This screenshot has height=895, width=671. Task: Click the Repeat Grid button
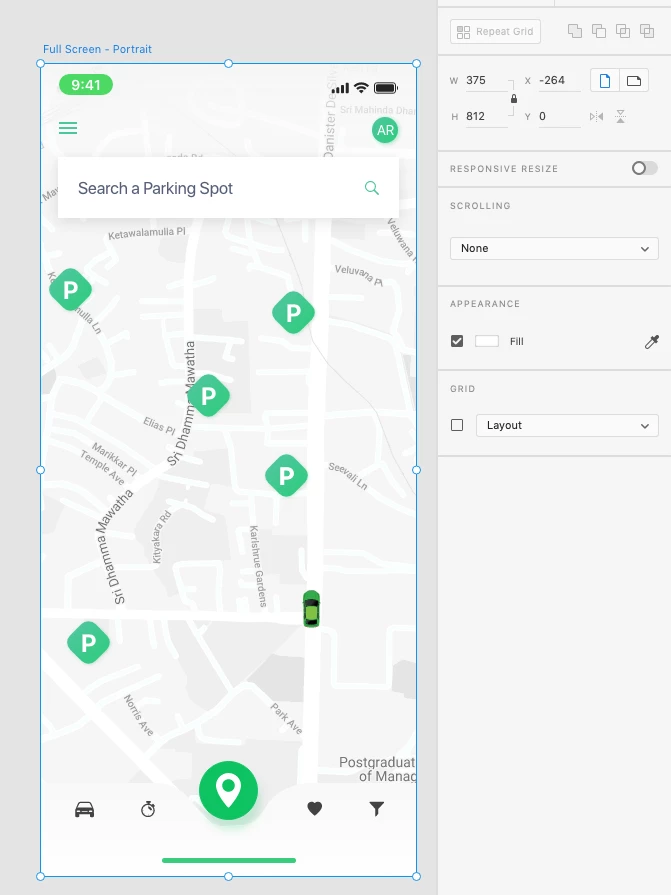click(x=495, y=31)
